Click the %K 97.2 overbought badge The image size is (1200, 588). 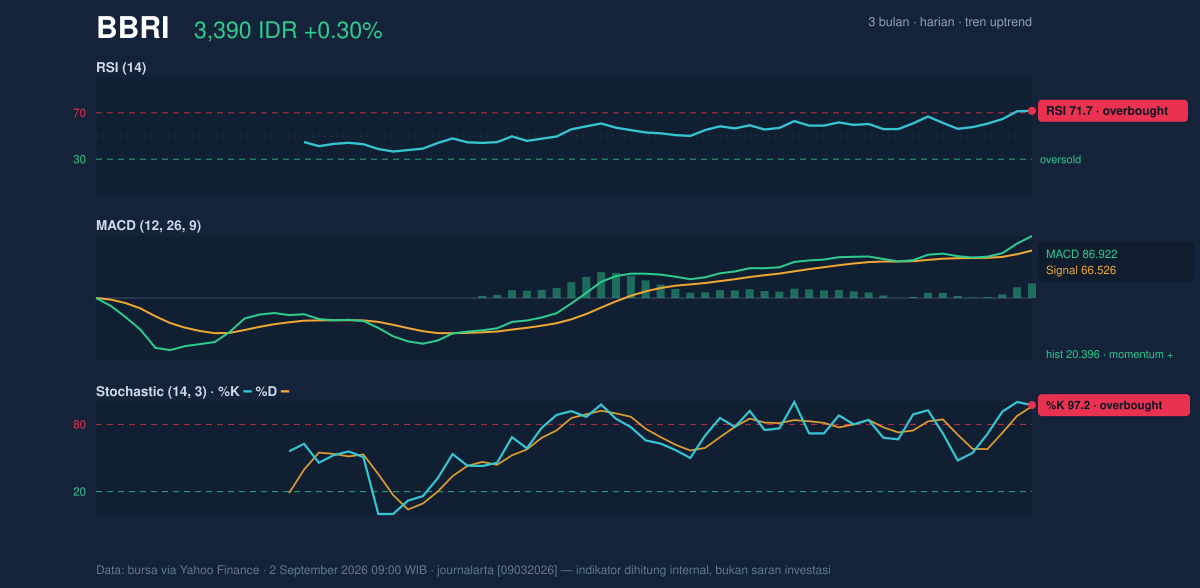pos(1114,405)
